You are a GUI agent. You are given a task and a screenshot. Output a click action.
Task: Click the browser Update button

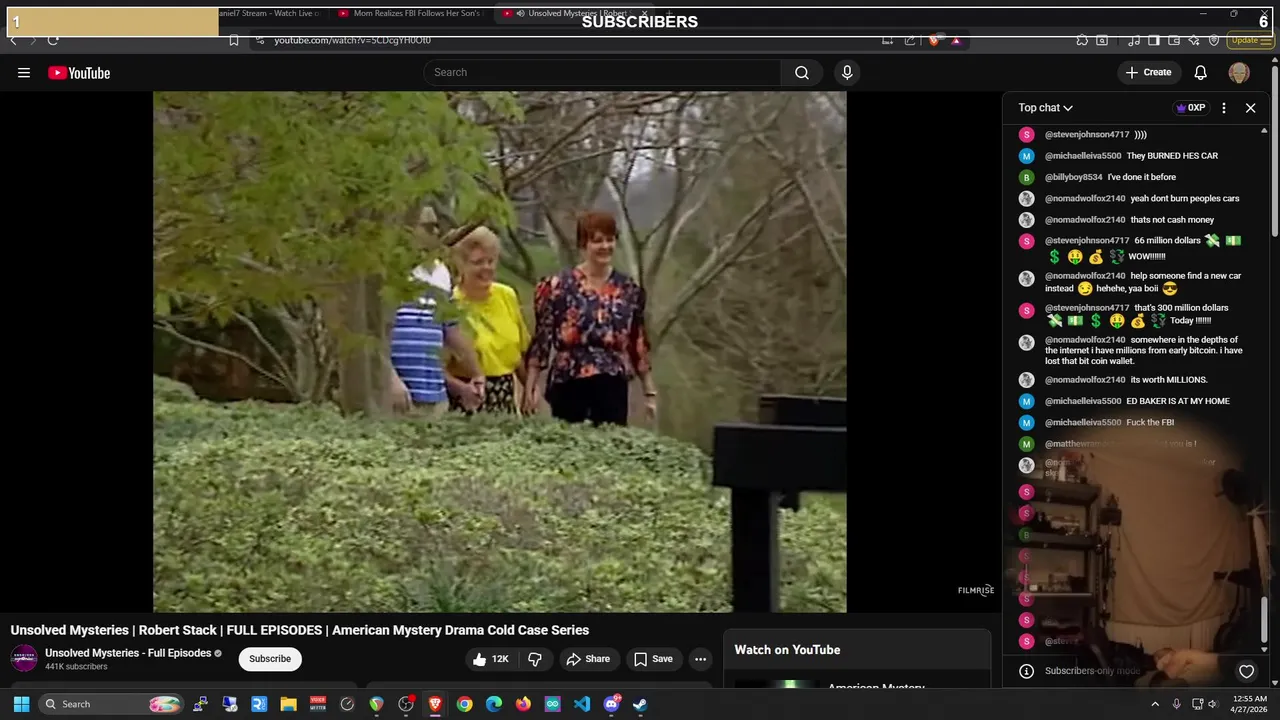(x=1248, y=40)
